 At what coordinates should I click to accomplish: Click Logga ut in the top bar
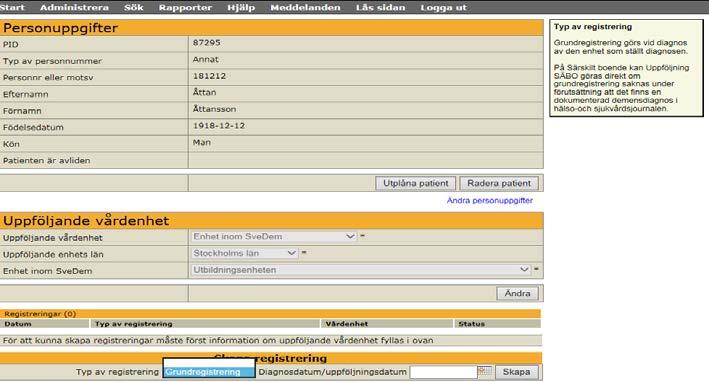click(x=443, y=7)
